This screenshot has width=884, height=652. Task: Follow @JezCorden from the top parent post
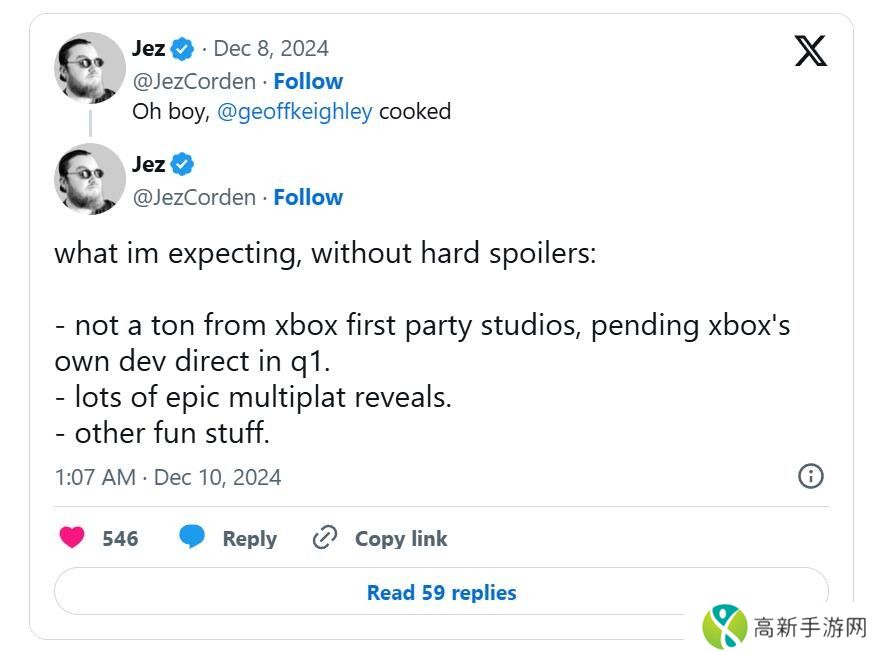pyautogui.click(x=308, y=81)
